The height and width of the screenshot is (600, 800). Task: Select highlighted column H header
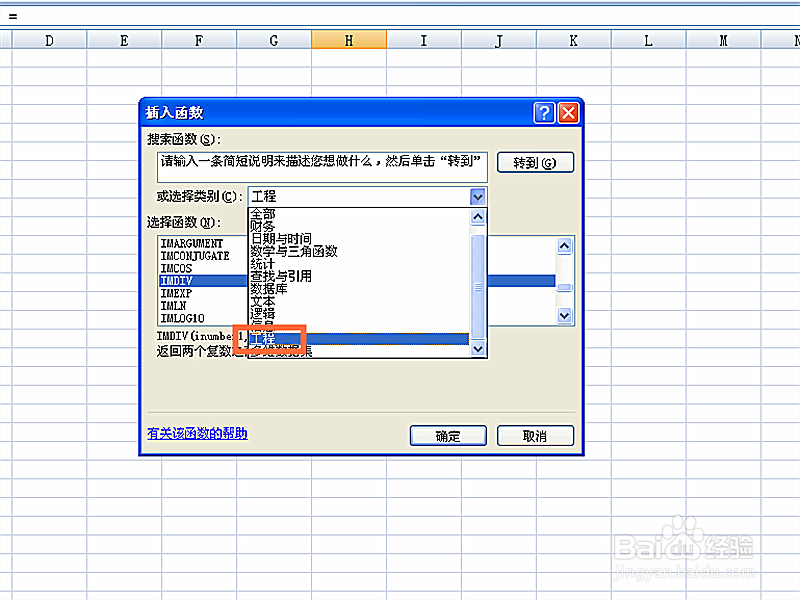349,40
